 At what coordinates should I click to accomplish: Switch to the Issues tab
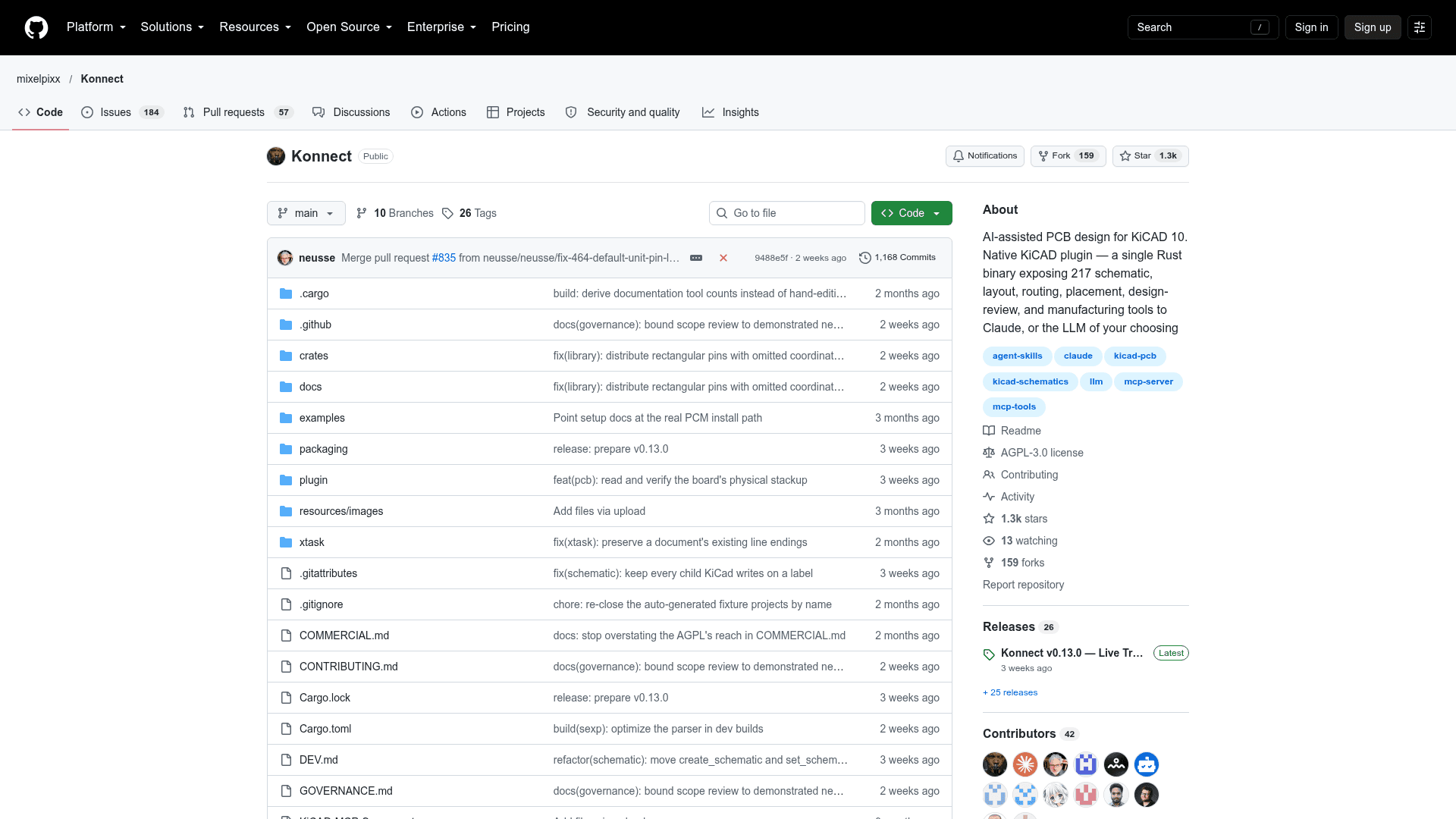click(x=122, y=112)
